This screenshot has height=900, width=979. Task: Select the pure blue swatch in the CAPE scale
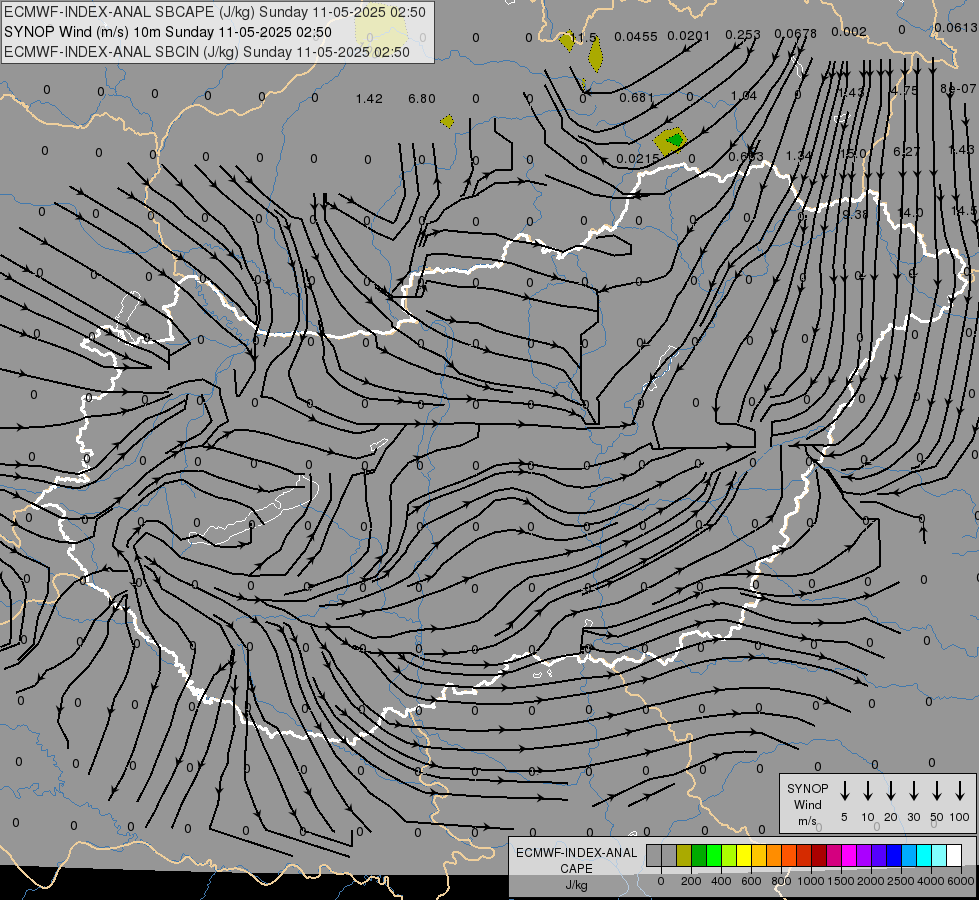(x=893, y=855)
